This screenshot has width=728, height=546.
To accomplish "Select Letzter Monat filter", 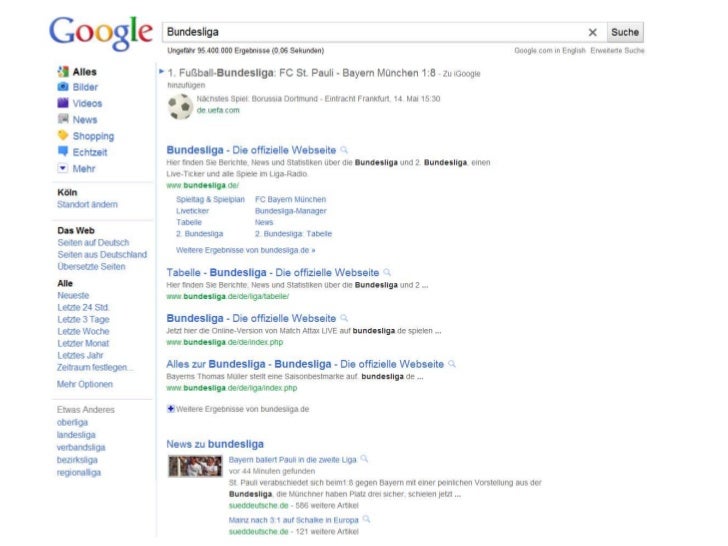I will (83, 343).
